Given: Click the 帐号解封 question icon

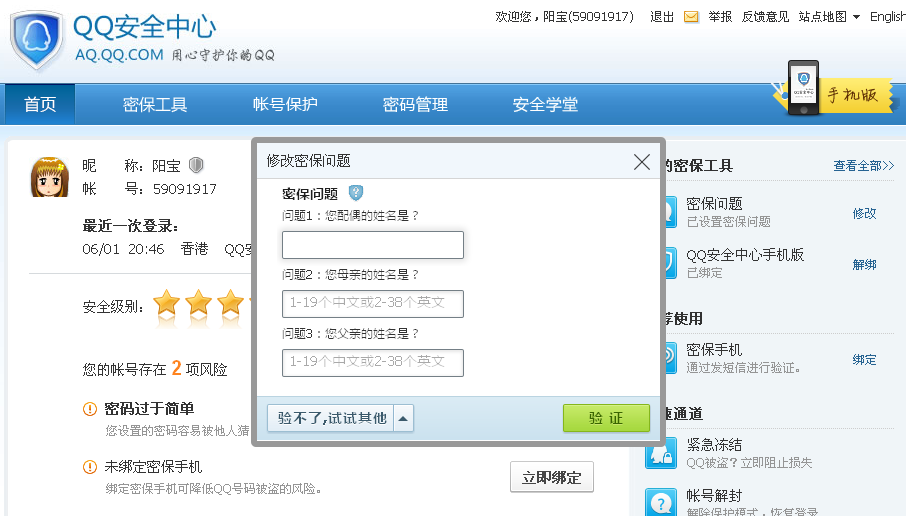Looking at the screenshot, I should pyautogui.click(x=661, y=502).
